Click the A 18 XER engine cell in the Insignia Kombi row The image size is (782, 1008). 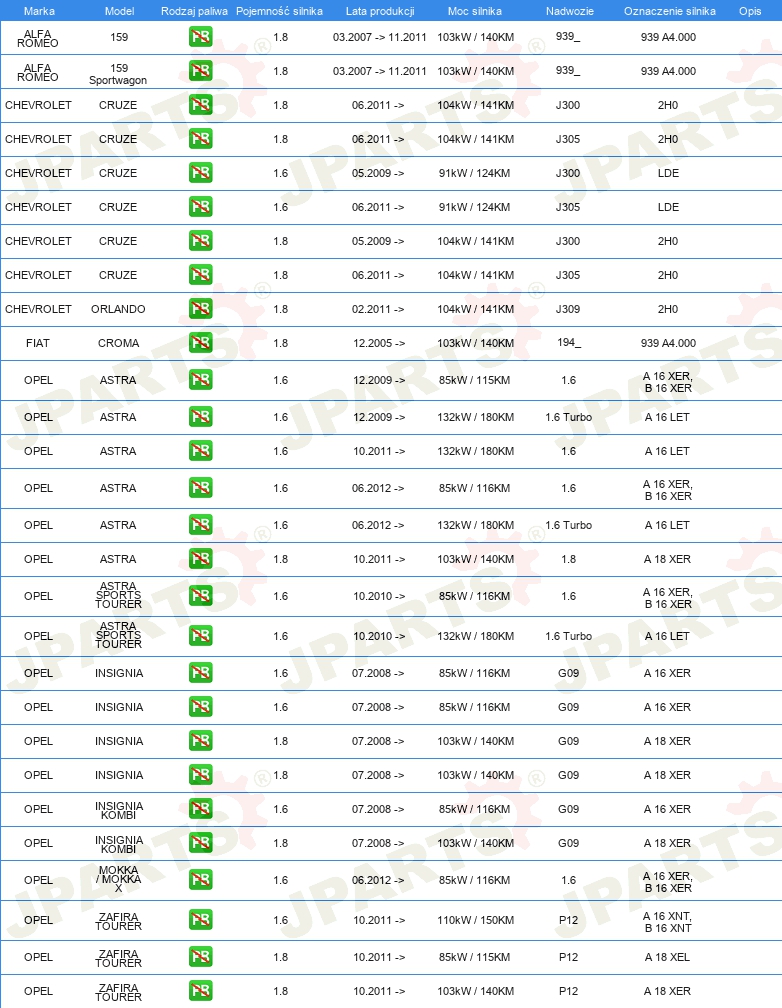[668, 843]
